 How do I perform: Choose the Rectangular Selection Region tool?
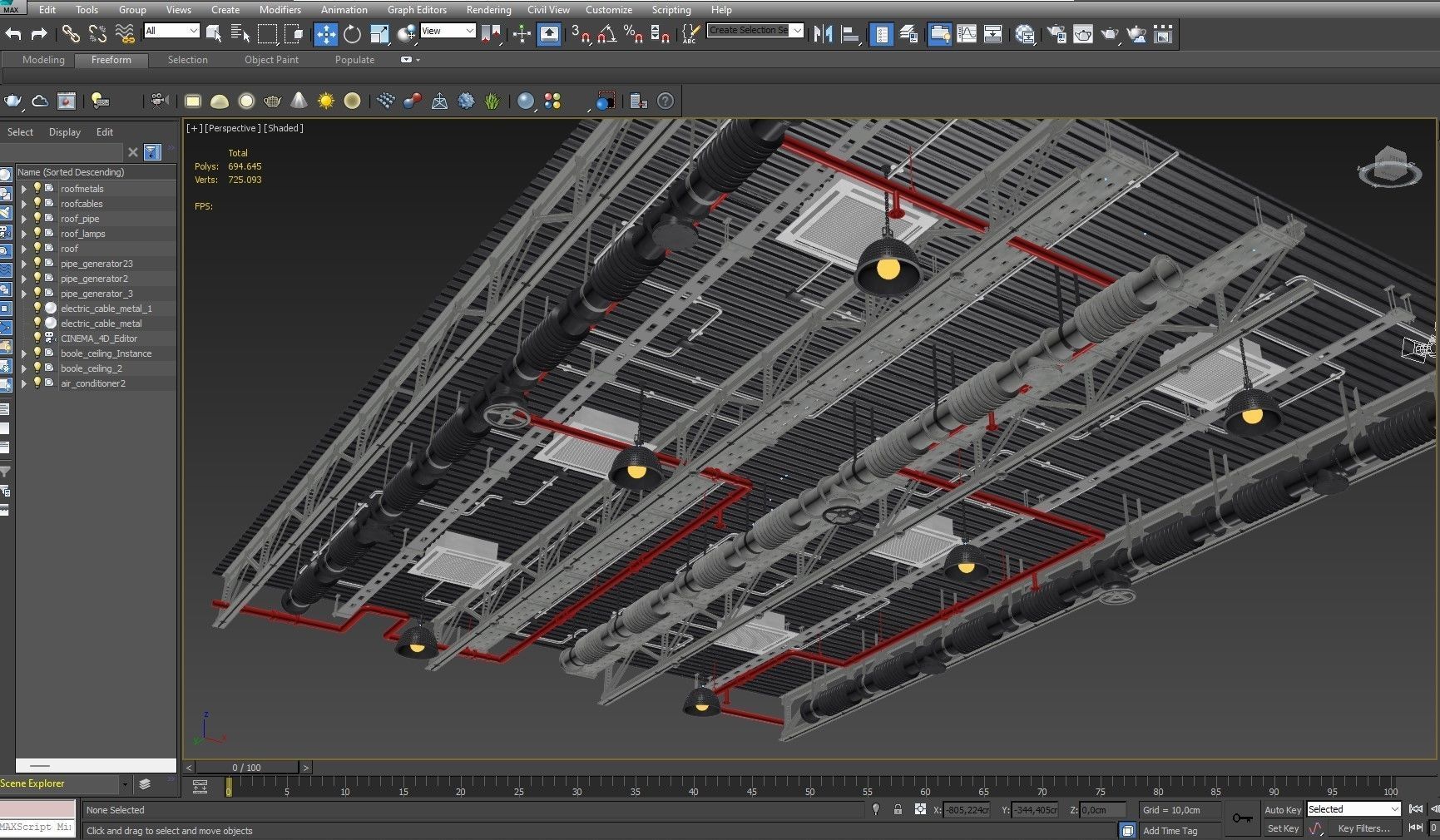267,34
